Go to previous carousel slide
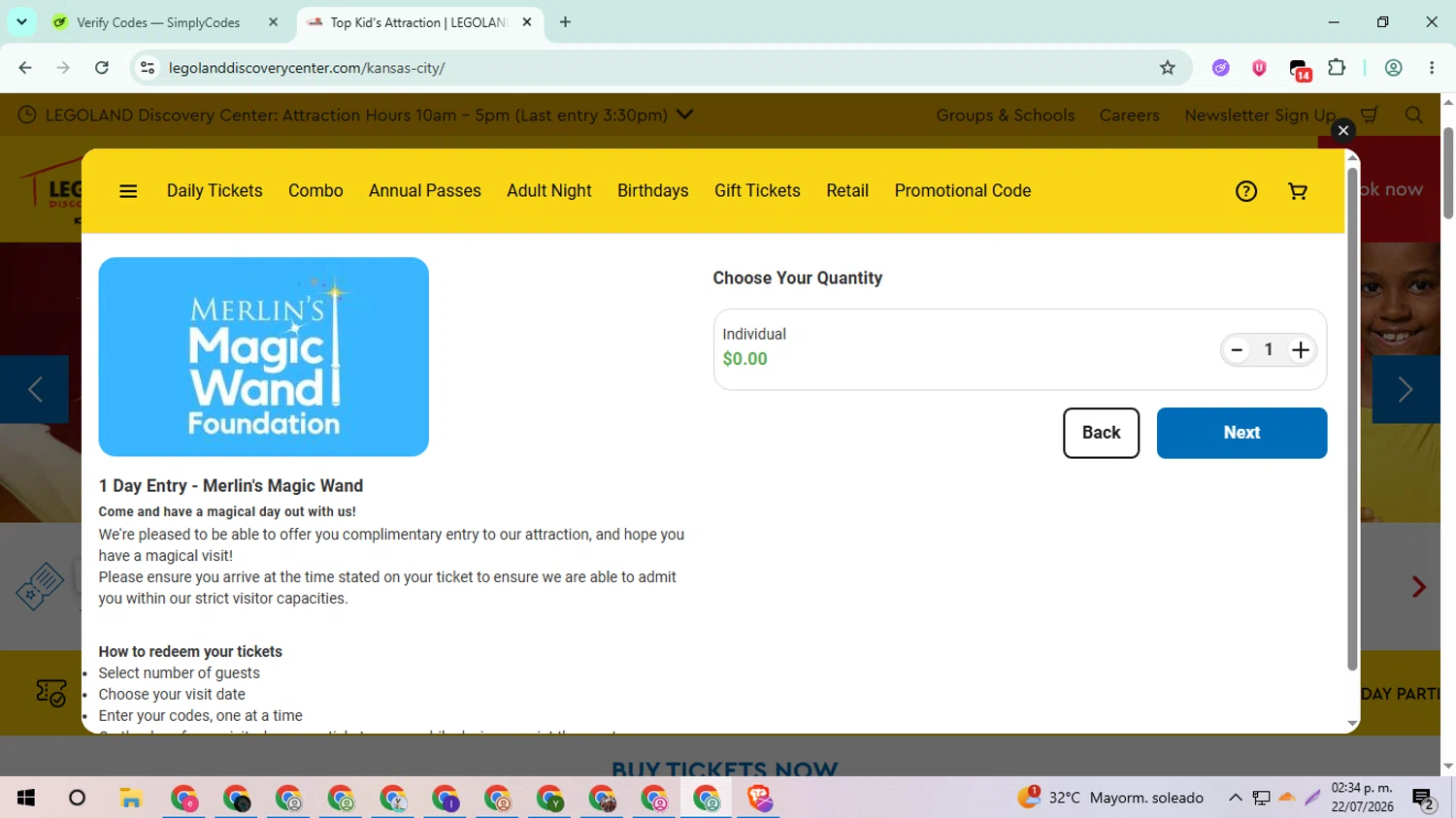 click(35, 390)
